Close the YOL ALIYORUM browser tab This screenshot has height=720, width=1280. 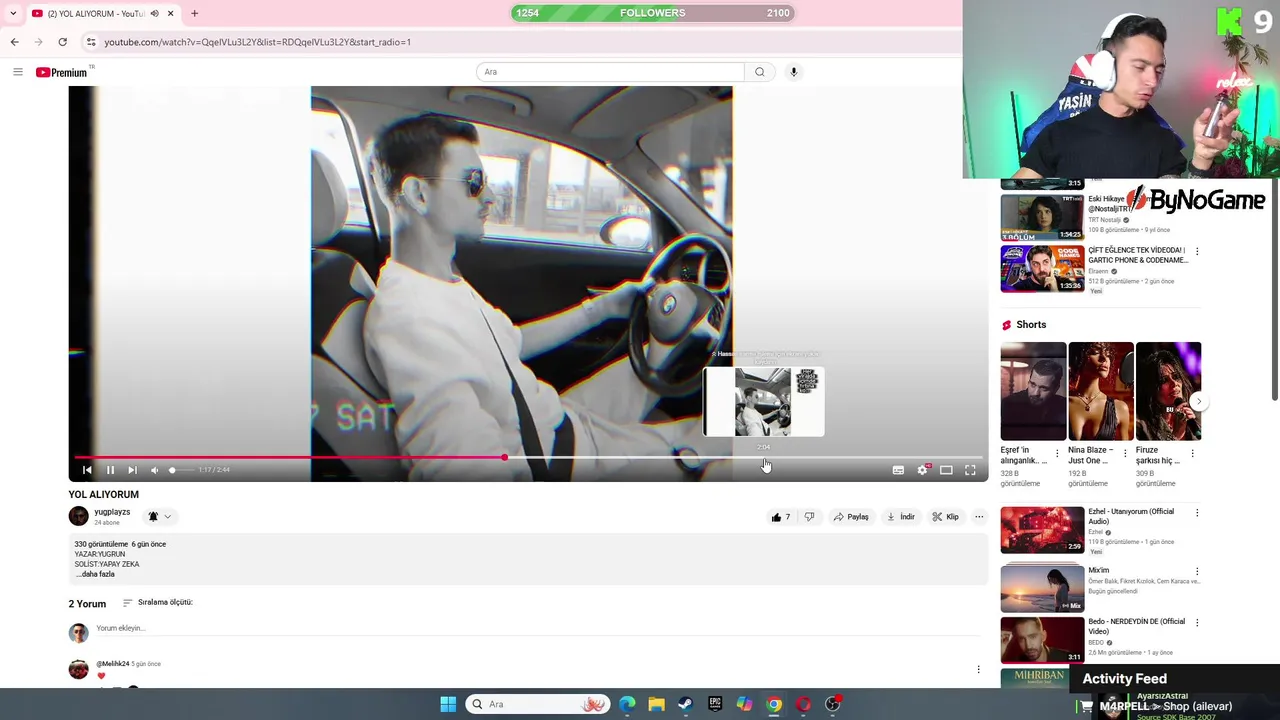click(170, 13)
